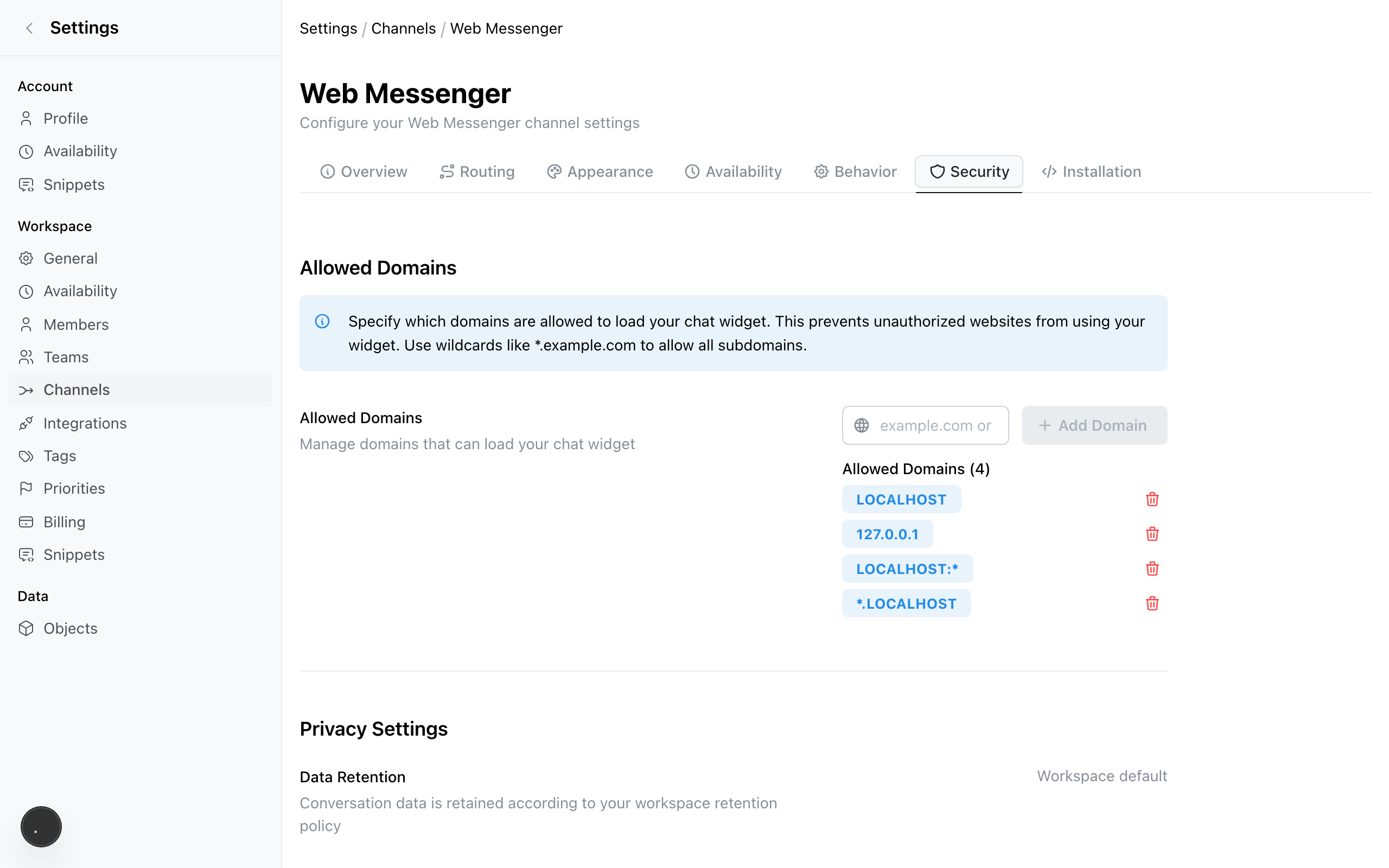The height and width of the screenshot is (868, 1389).
Task: Open Account Snippets
Action: 141,184
